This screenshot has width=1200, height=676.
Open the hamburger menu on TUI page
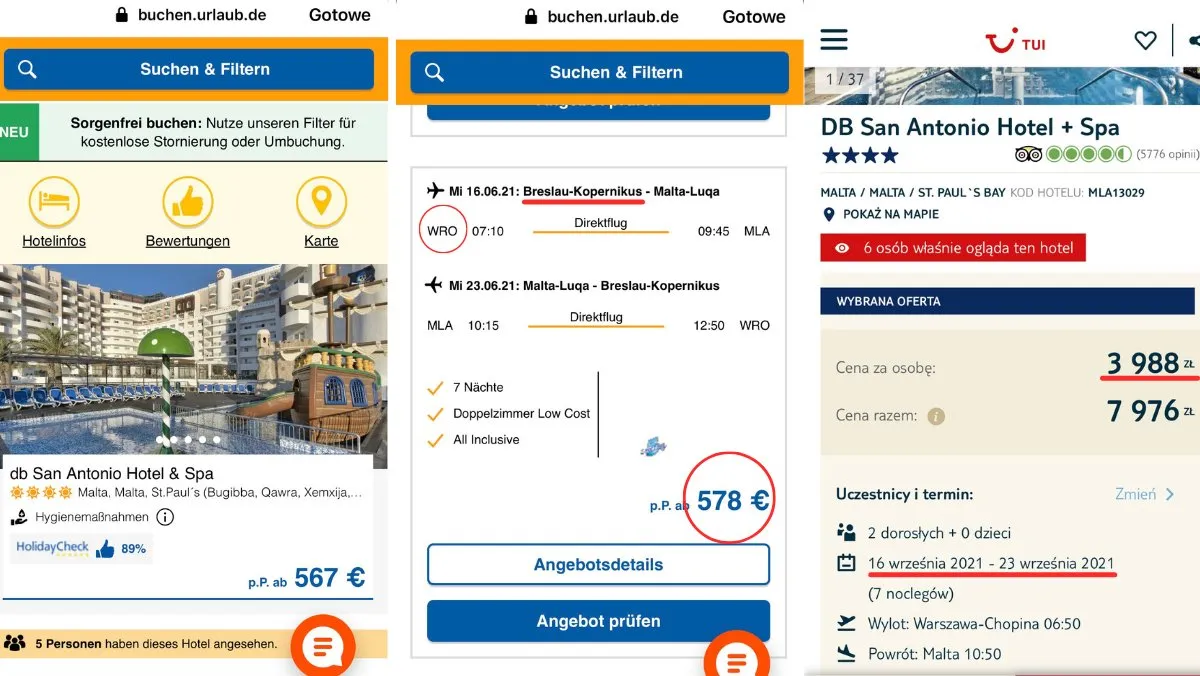click(x=834, y=39)
